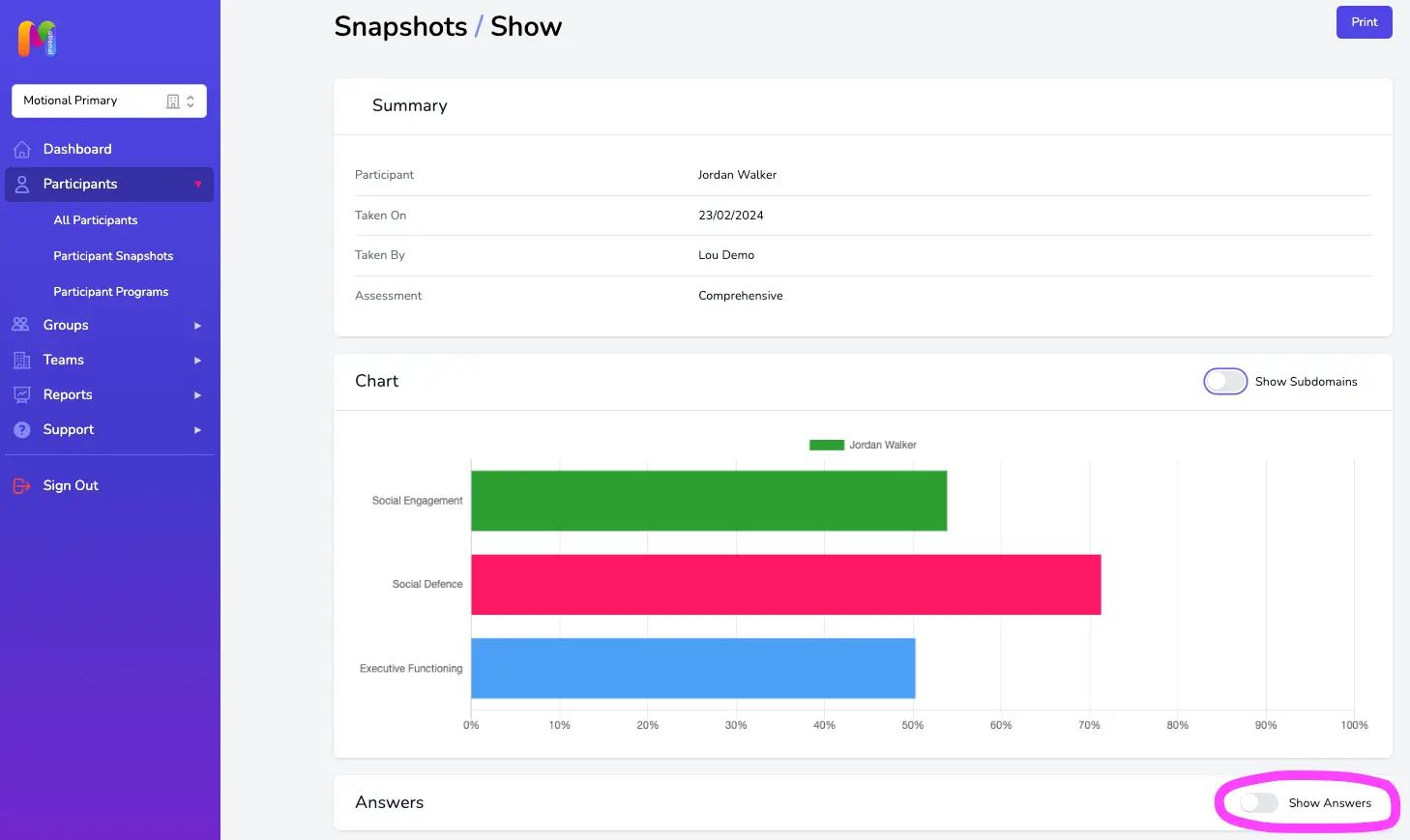The width and height of the screenshot is (1410, 840).
Task: Click the Chart section heading
Action: (x=376, y=381)
